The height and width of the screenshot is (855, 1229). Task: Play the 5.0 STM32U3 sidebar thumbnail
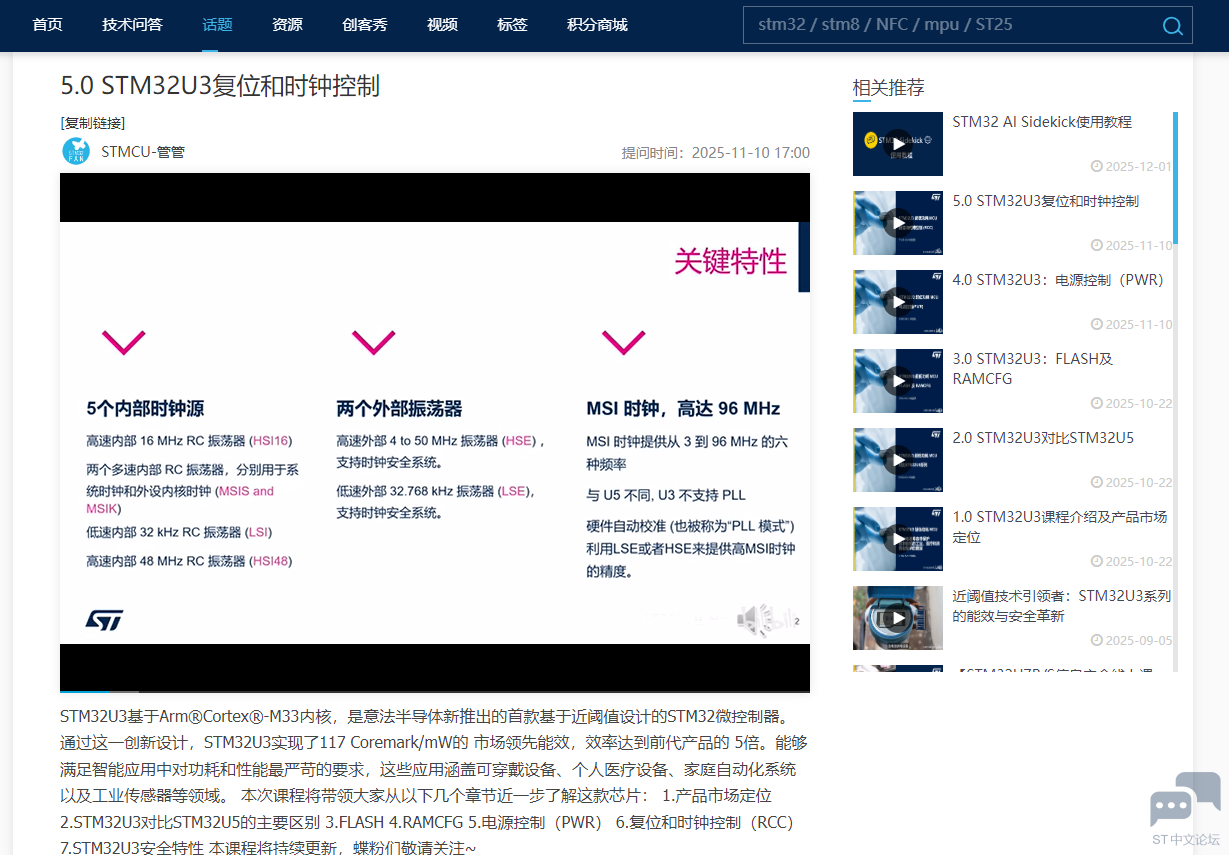pos(898,223)
